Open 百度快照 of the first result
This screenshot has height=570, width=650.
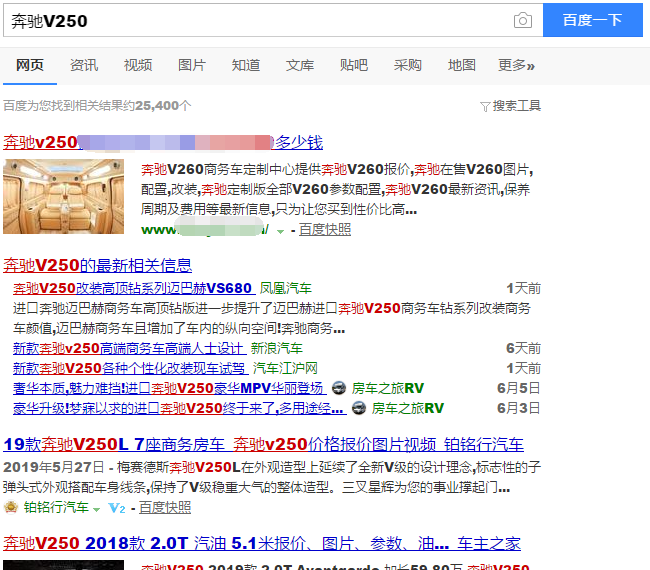pyautogui.click(x=325, y=230)
